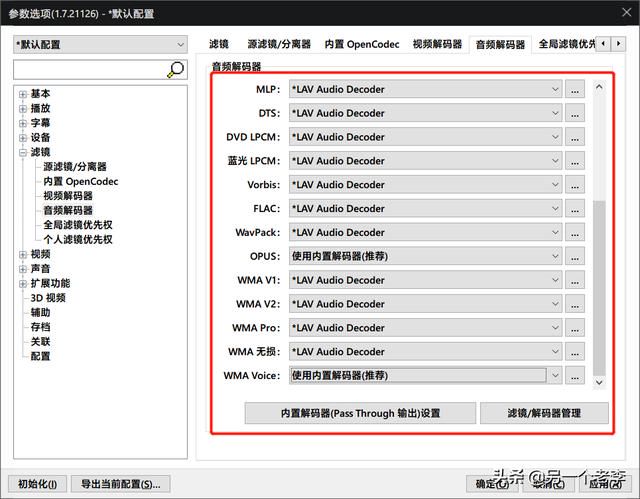Open the DTS decoder dropdown
The height and width of the screenshot is (499, 640).
tap(425, 113)
